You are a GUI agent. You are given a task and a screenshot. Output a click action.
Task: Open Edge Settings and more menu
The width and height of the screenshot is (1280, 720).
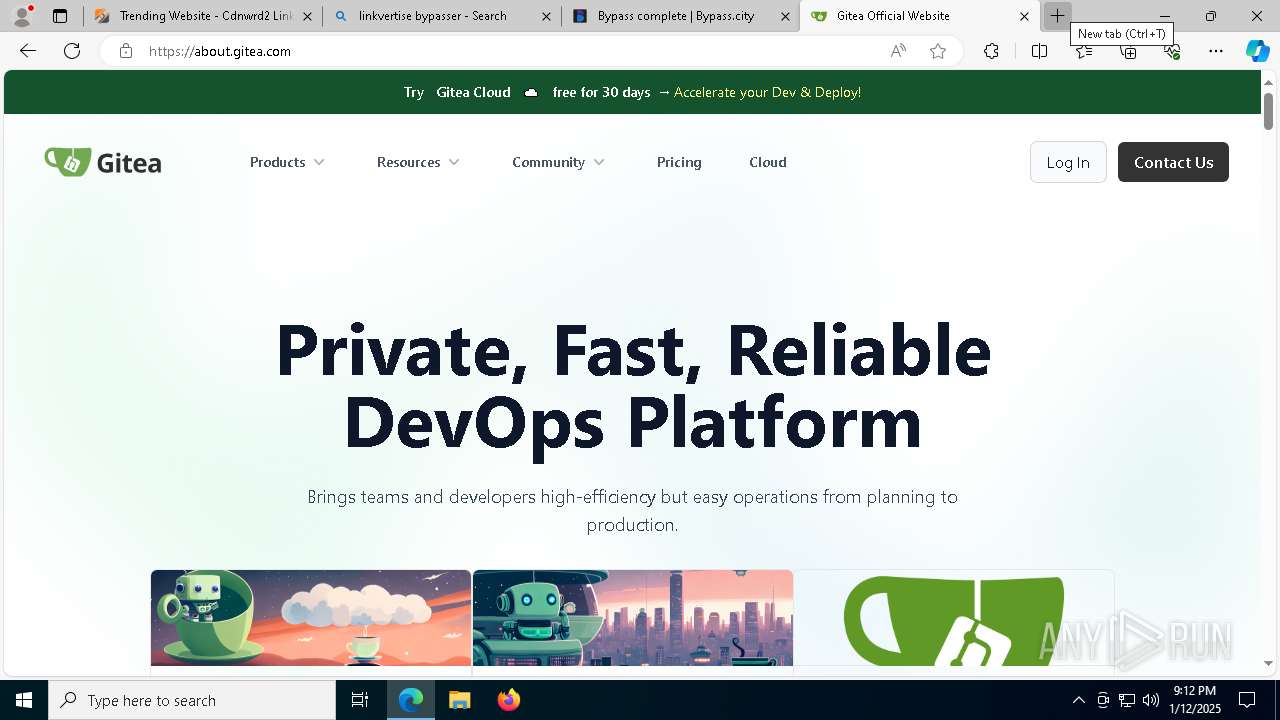pos(1216,51)
